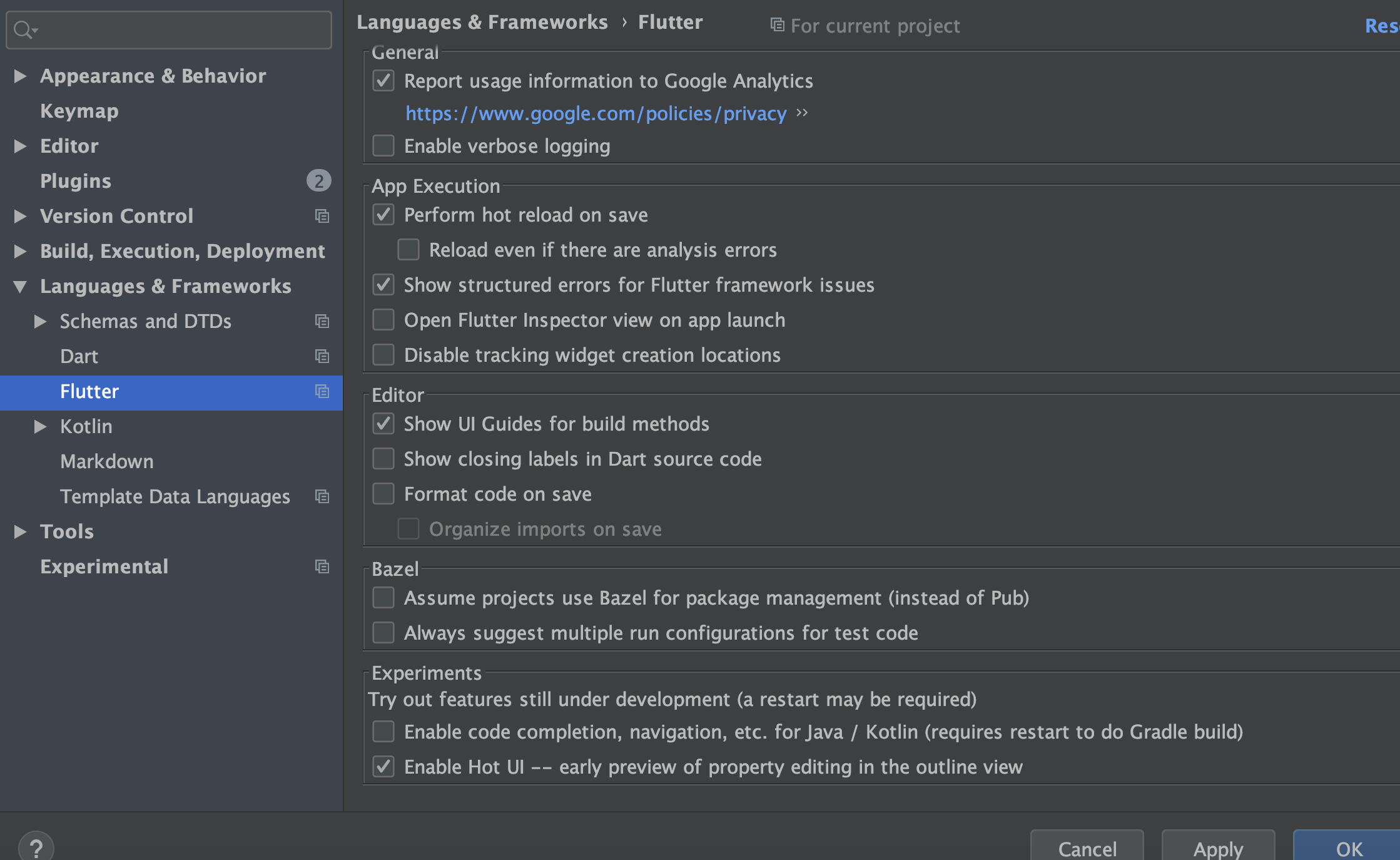
Task: Click the search magnifier icon in settings
Action: click(24, 29)
